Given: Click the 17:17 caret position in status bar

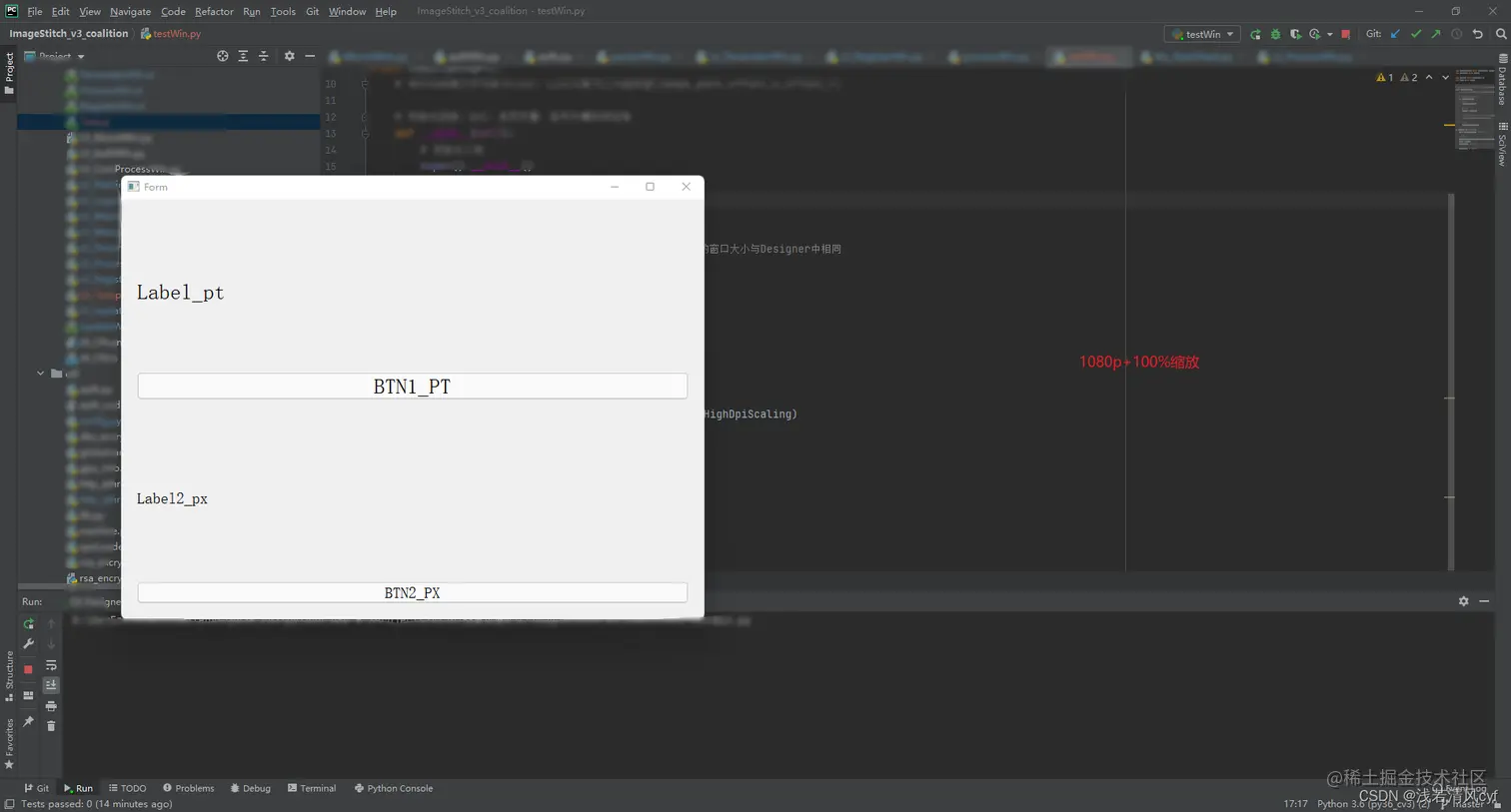Looking at the screenshot, I should pos(1295,804).
